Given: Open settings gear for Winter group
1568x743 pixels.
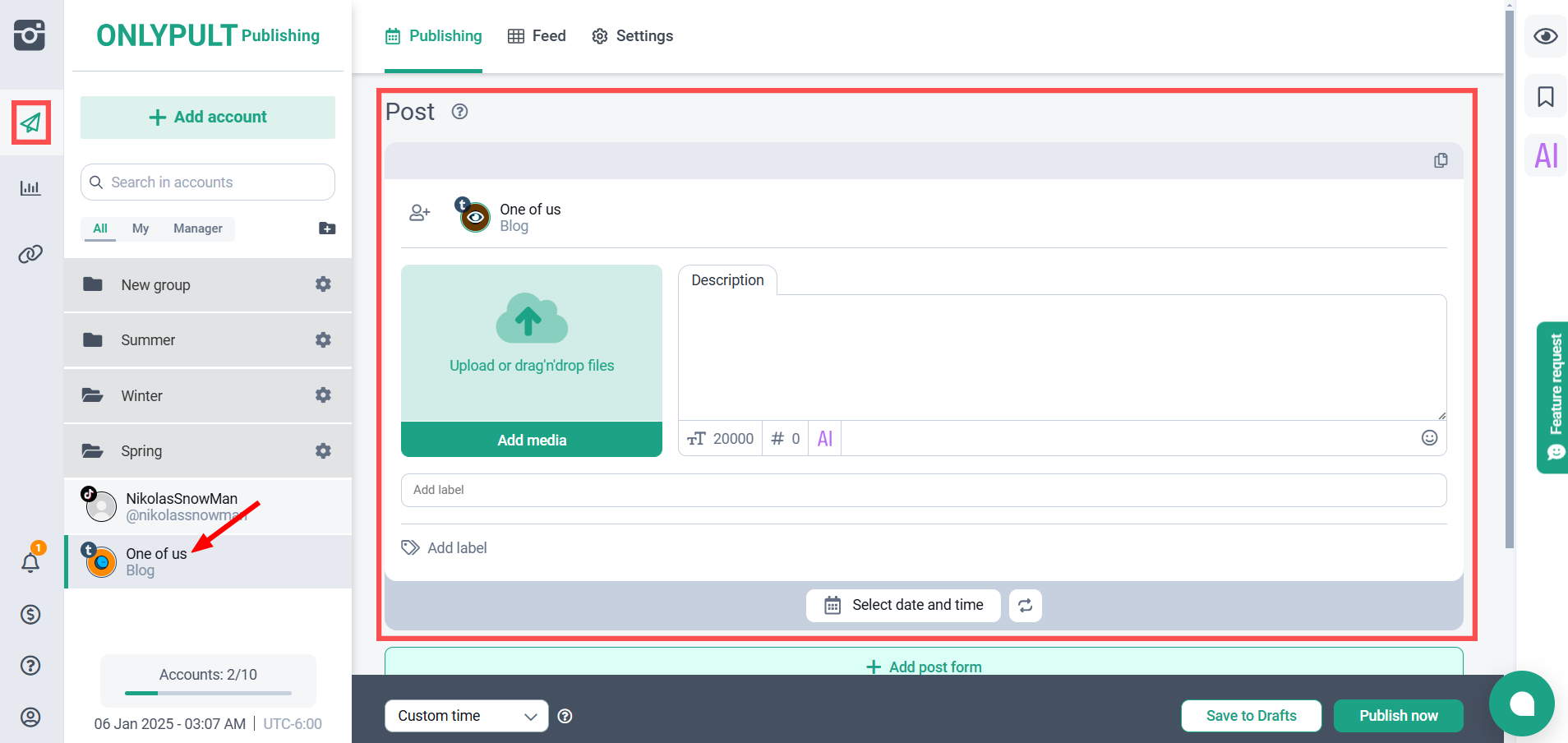Looking at the screenshot, I should pyautogui.click(x=323, y=395).
